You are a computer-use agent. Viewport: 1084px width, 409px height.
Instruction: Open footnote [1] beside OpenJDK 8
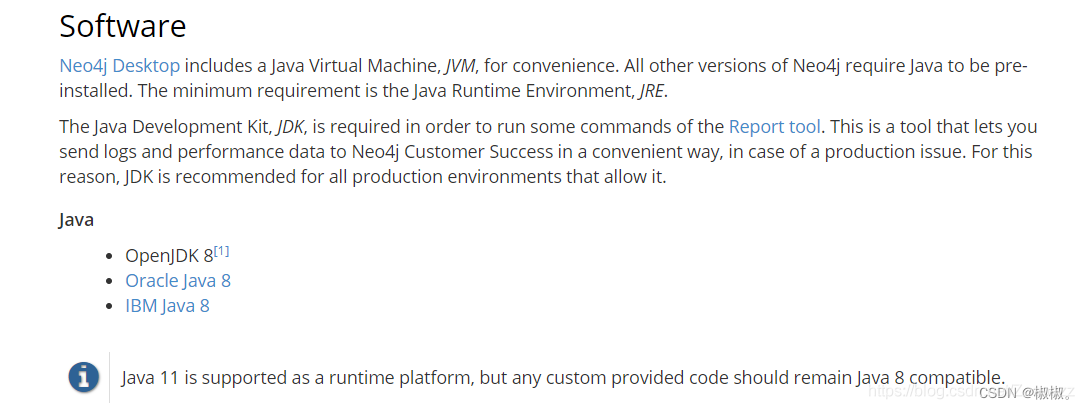[x=222, y=252]
